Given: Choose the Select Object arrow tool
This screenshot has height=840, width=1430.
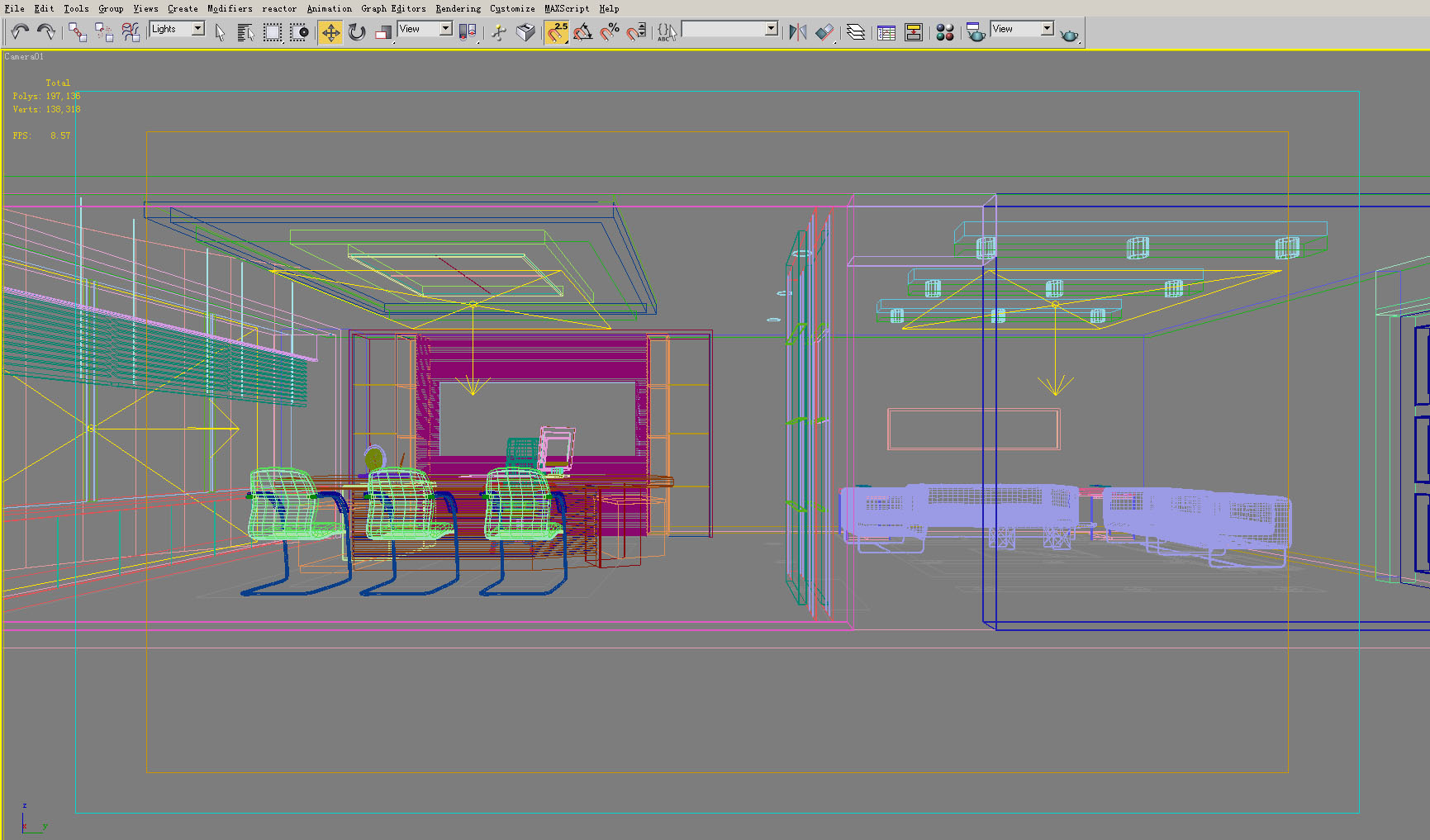Looking at the screenshot, I should pyautogui.click(x=220, y=32).
